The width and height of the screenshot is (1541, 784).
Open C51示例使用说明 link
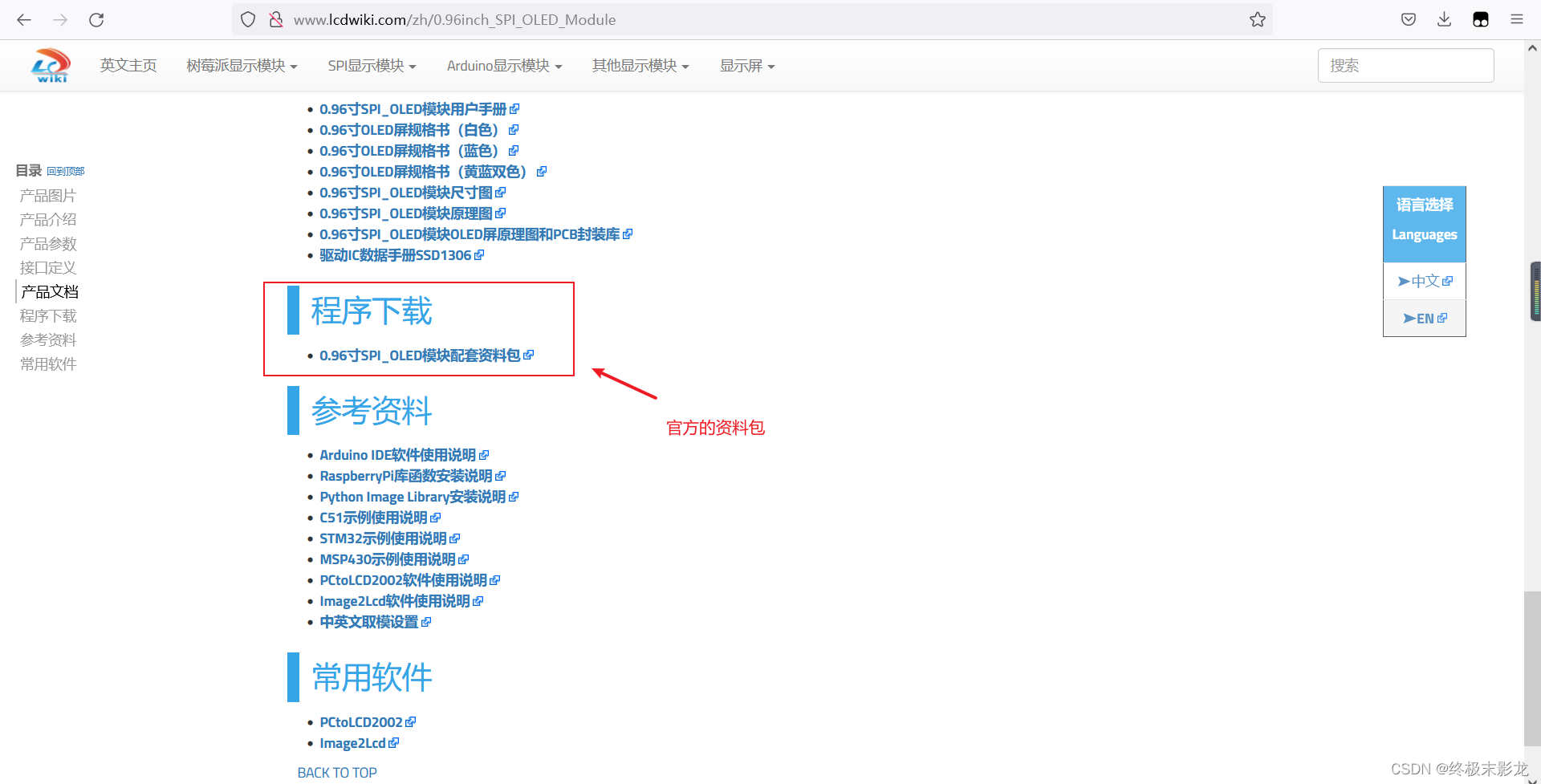pyautogui.click(x=380, y=518)
